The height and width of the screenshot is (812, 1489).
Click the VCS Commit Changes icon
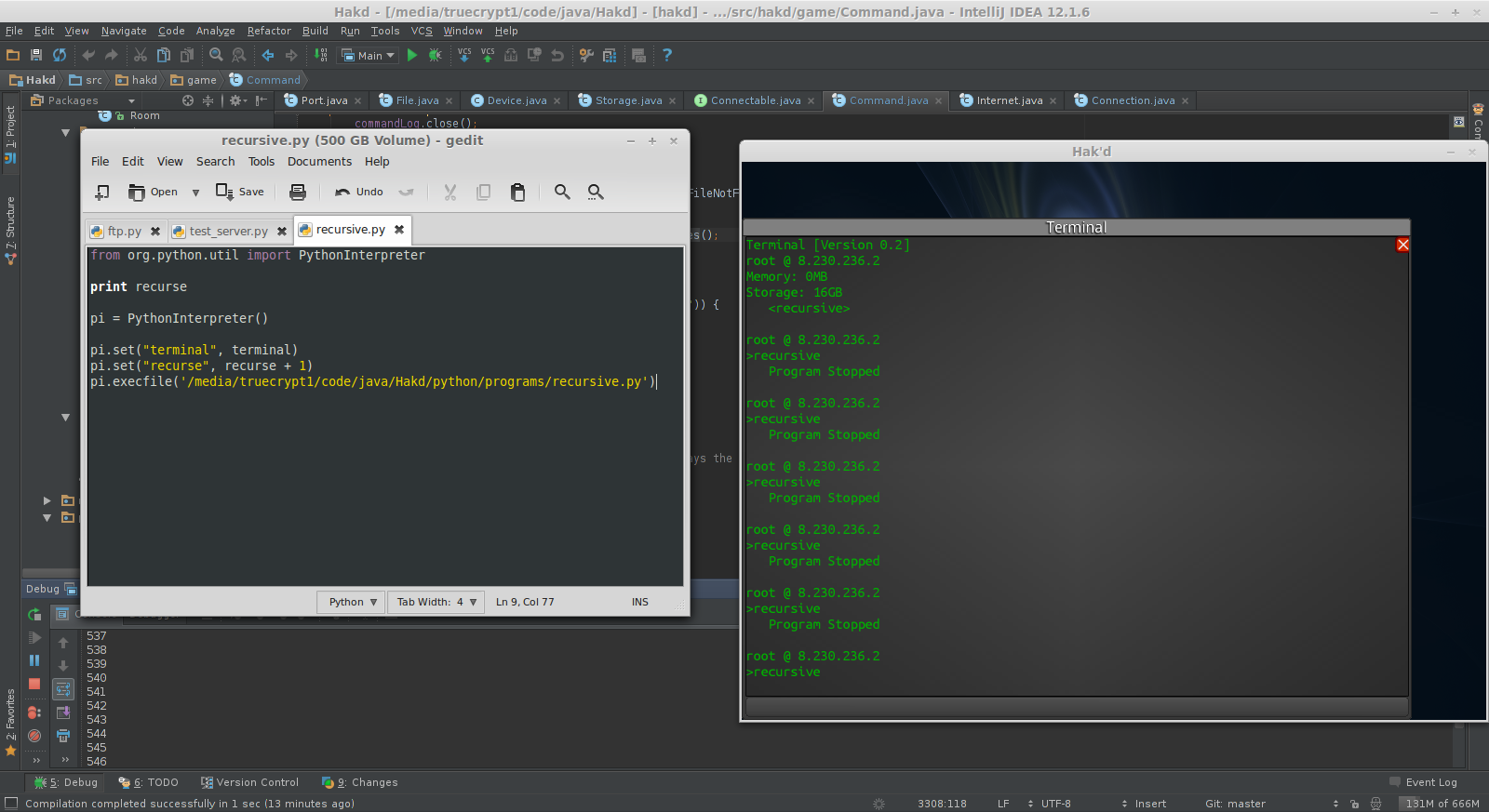pos(488,56)
